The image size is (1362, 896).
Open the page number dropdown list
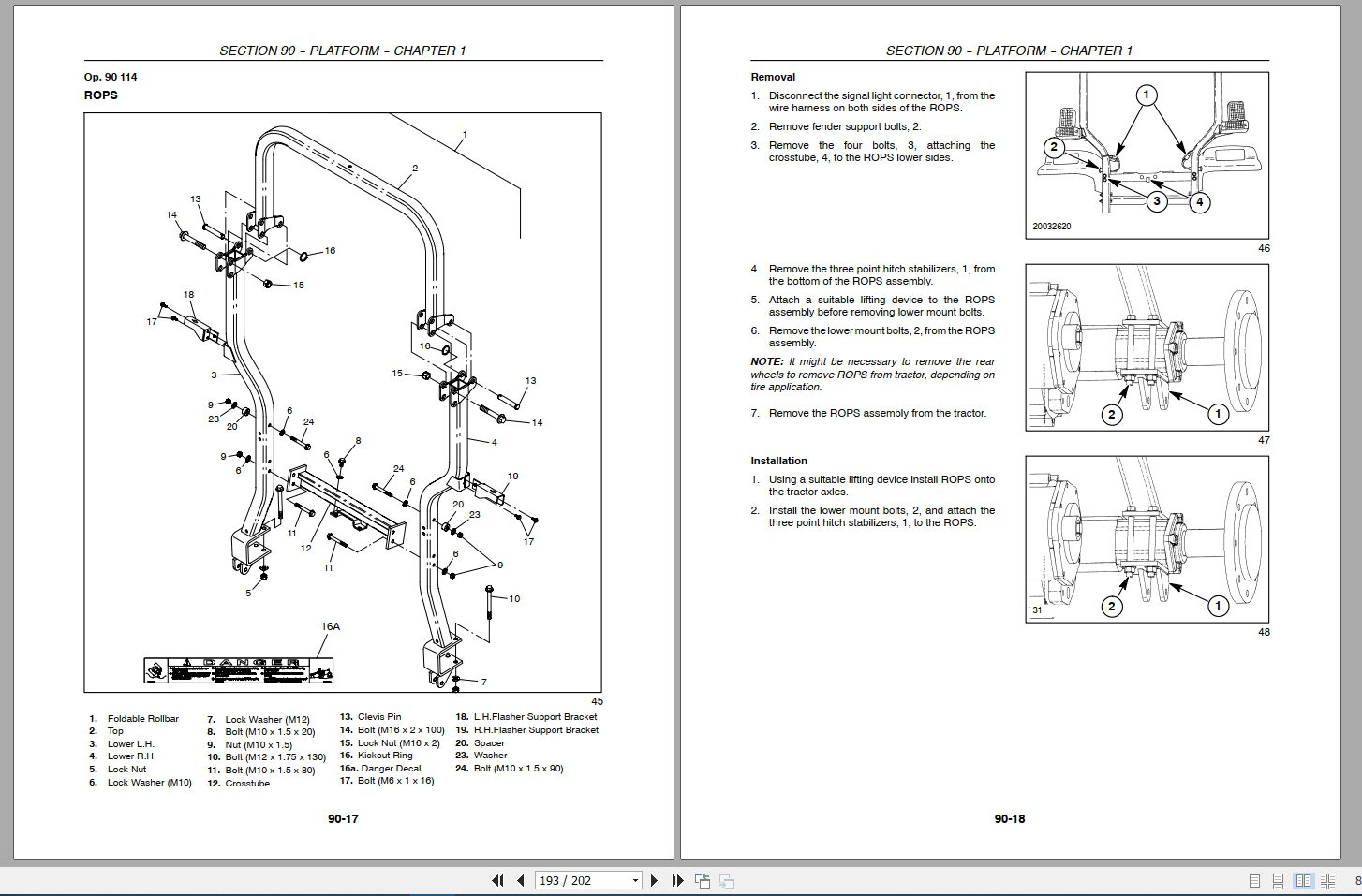[x=635, y=880]
